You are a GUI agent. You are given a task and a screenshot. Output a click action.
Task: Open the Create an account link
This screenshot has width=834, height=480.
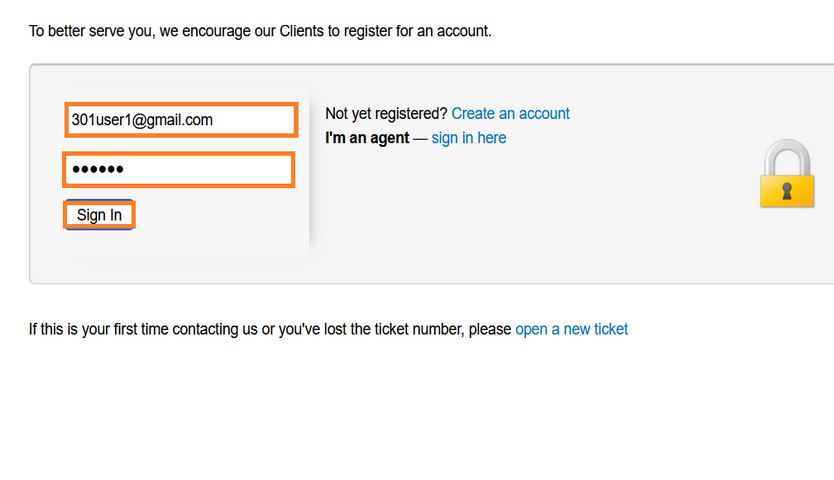pos(510,114)
